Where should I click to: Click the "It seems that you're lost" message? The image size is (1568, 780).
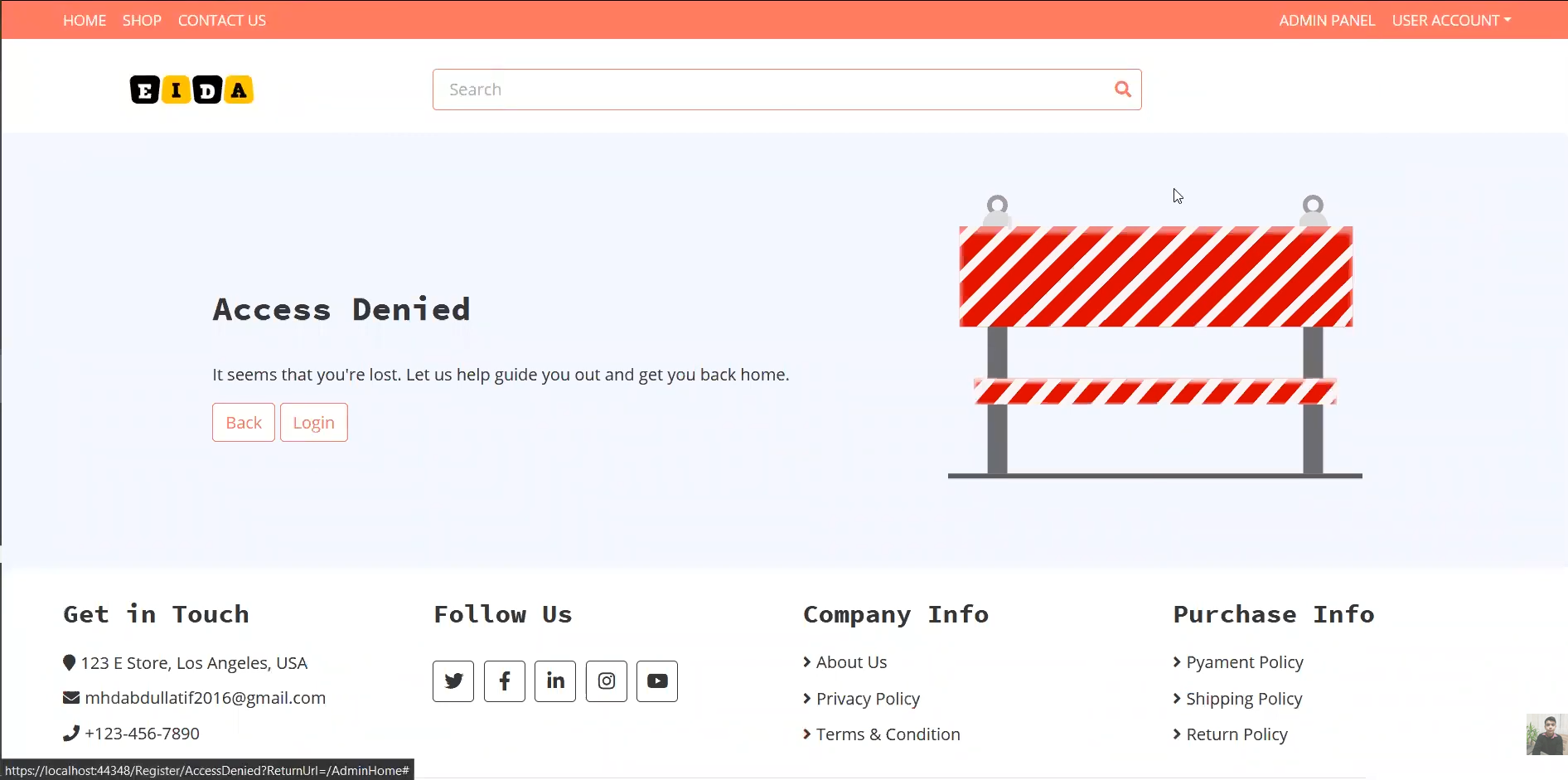[501, 375]
